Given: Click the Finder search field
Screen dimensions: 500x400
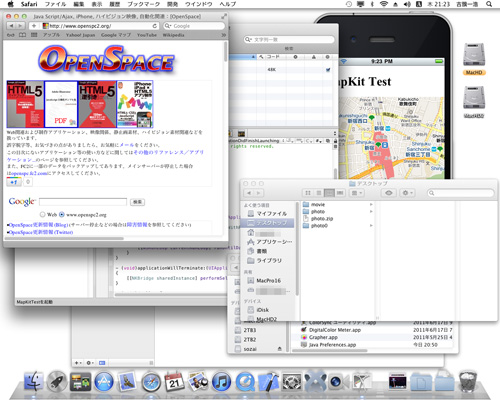Looking at the screenshot, I should pos(461,193).
